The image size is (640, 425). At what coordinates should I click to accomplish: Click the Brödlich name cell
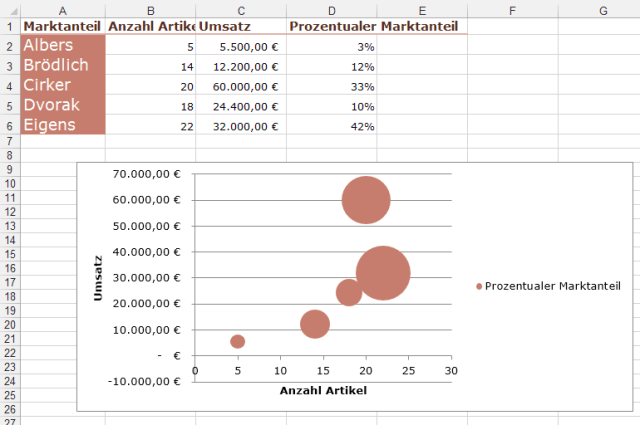(61, 66)
